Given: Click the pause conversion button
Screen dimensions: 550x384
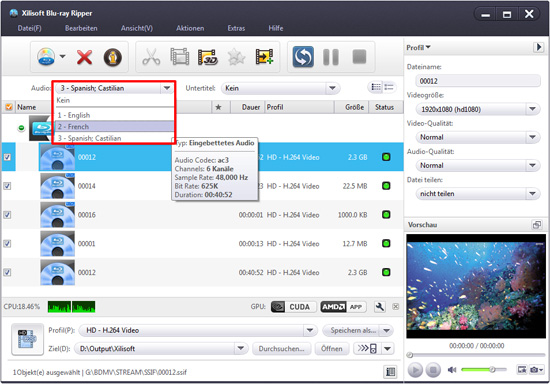Looking at the screenshot, I should (x=331, y=57).
